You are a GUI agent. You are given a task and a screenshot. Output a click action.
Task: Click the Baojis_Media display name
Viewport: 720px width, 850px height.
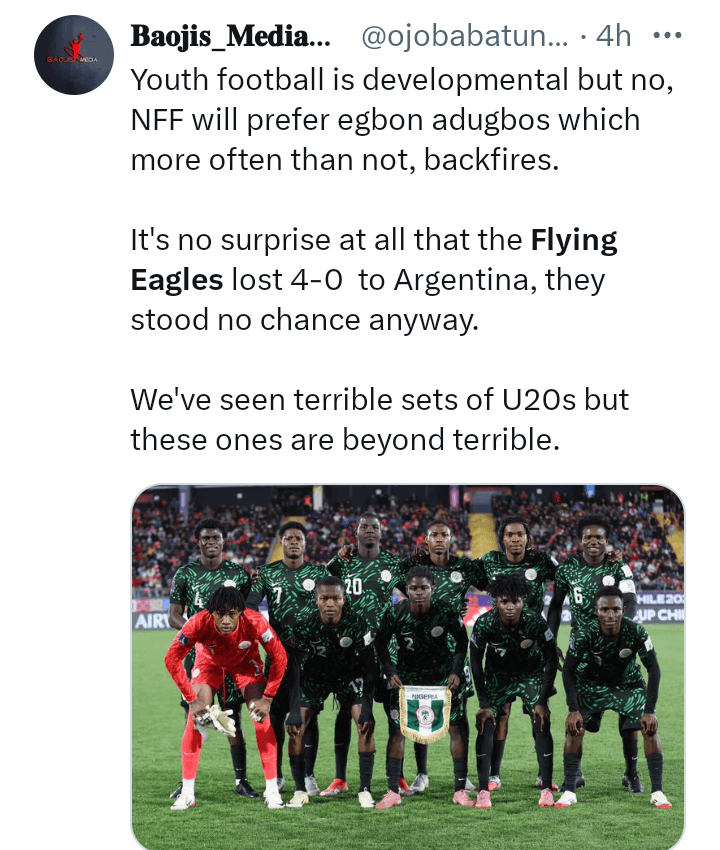click(x=230, y=37)
